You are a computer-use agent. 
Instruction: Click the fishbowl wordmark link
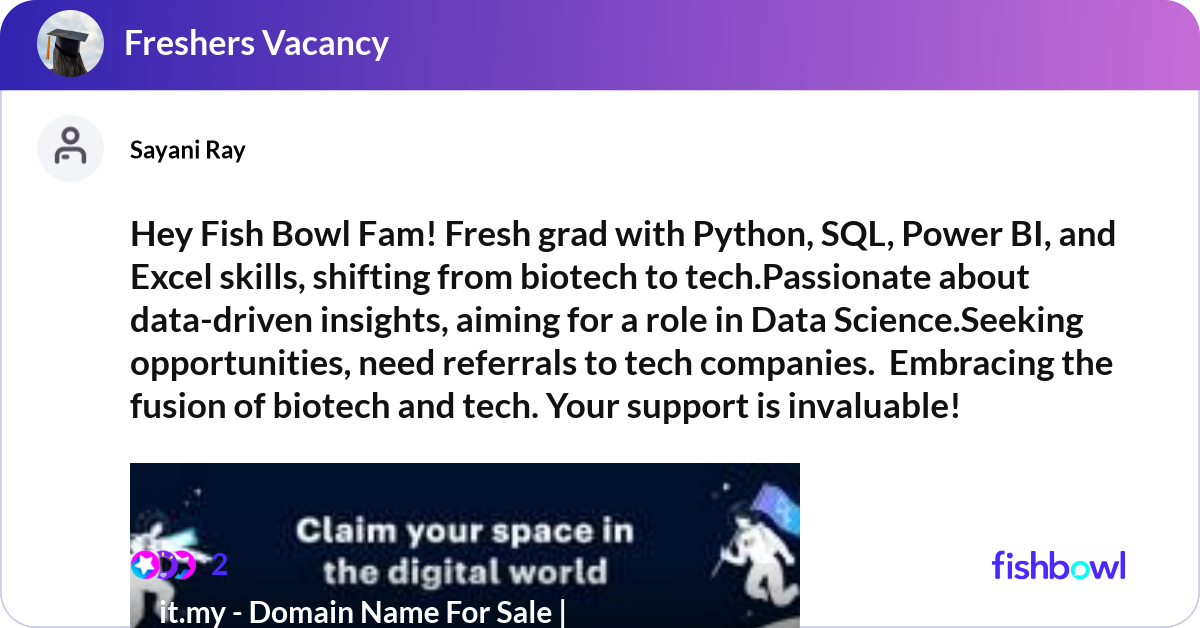[1058, 566]
